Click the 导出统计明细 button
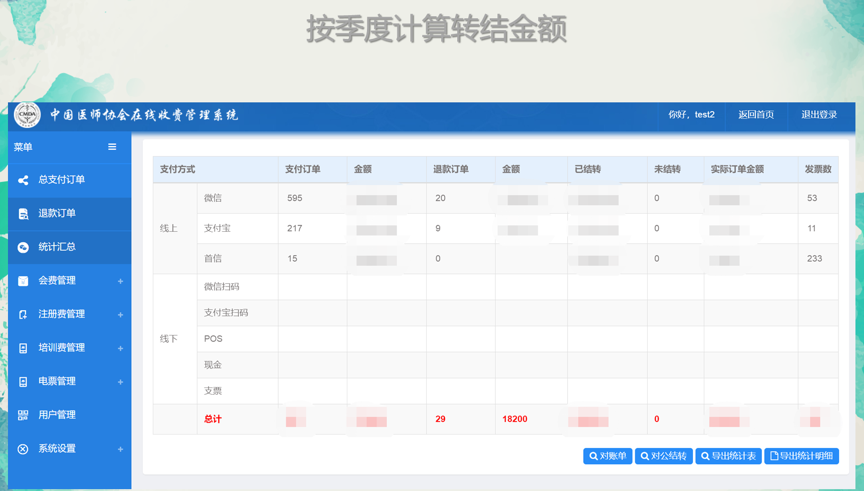The image size is (864, 491). coord(801,456)
